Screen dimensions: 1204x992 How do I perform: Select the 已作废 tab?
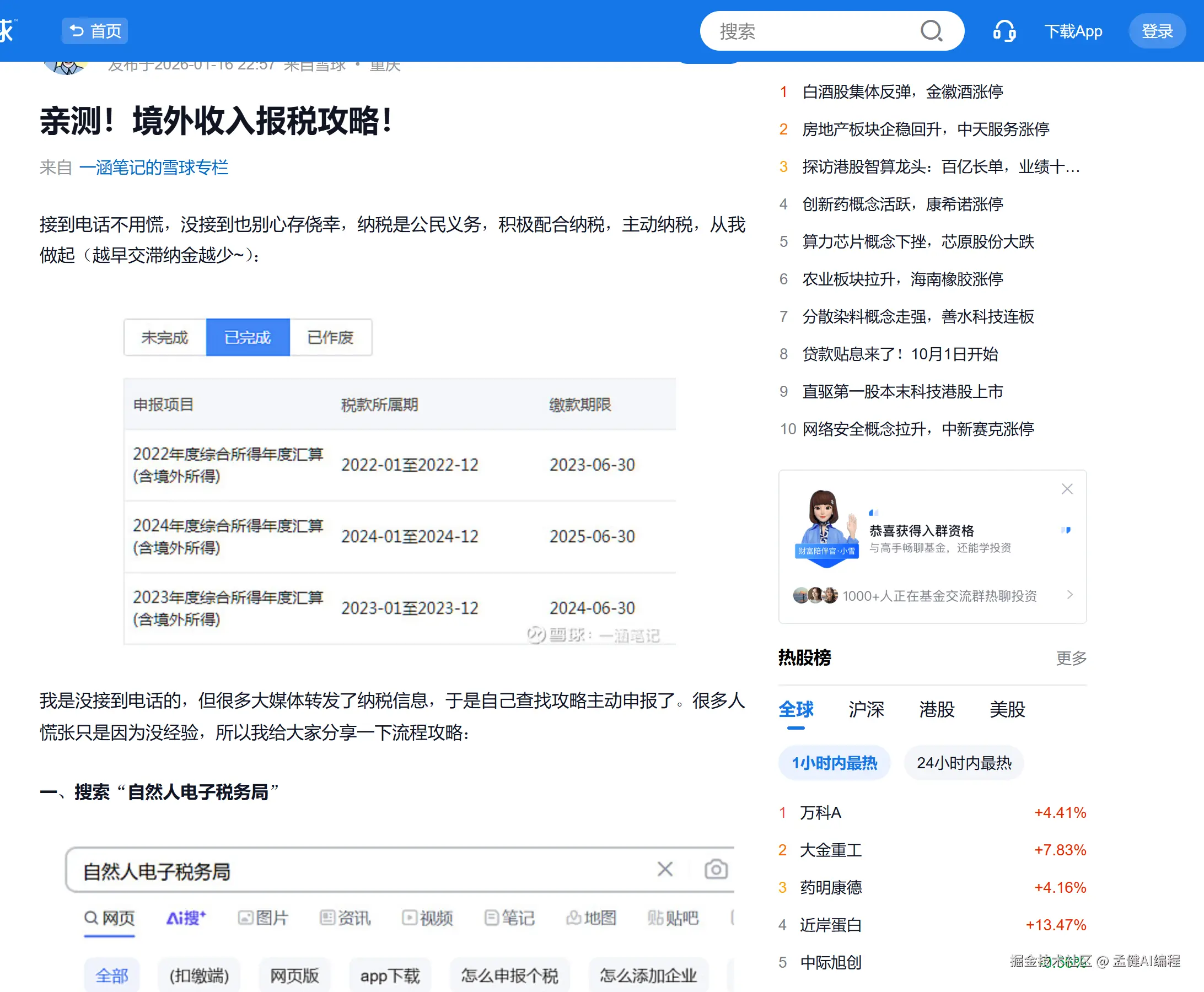tap(330, 337)
